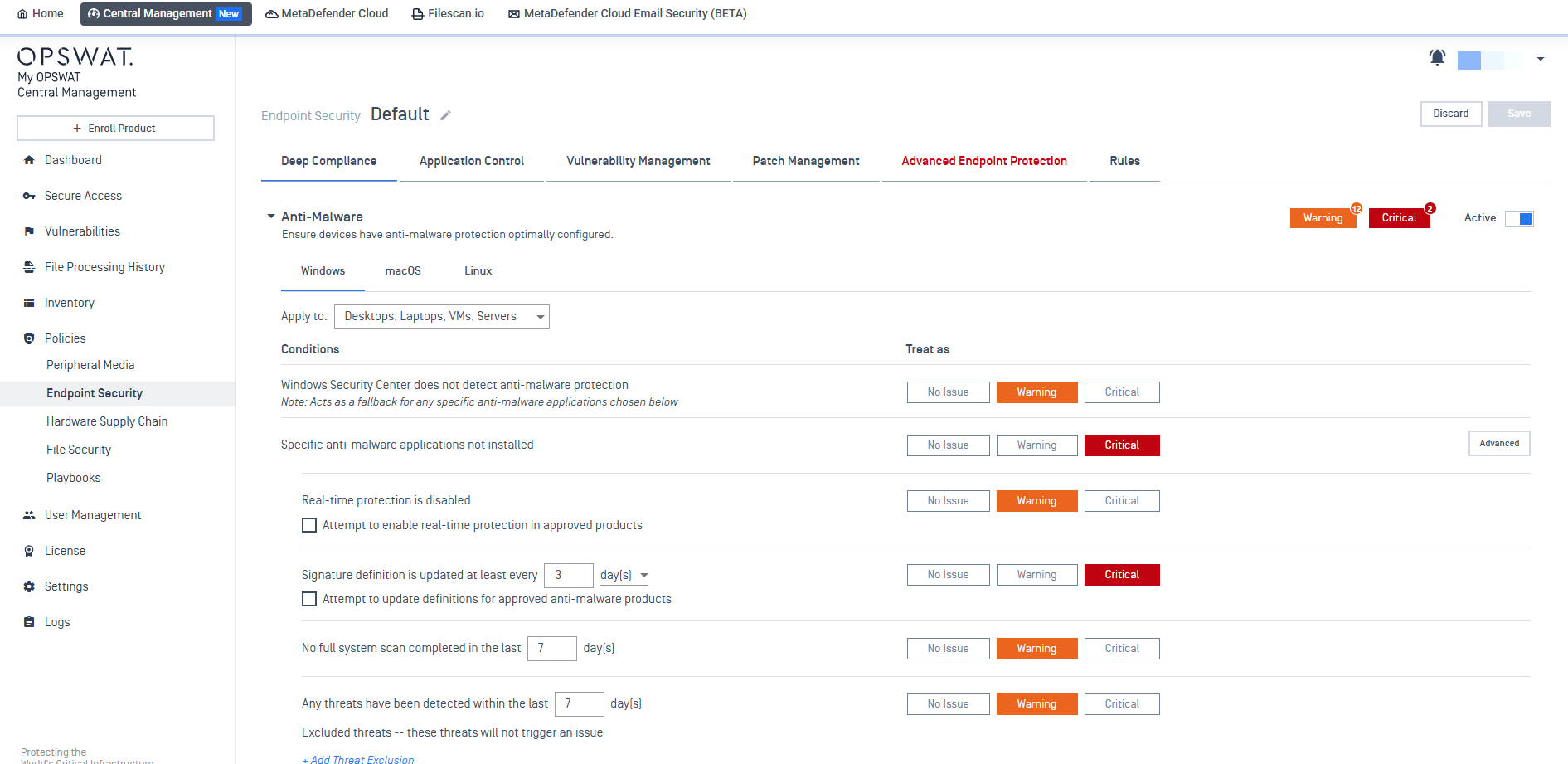Click the Discard button
The image size is (1568, 764).
coord(1450,114)
